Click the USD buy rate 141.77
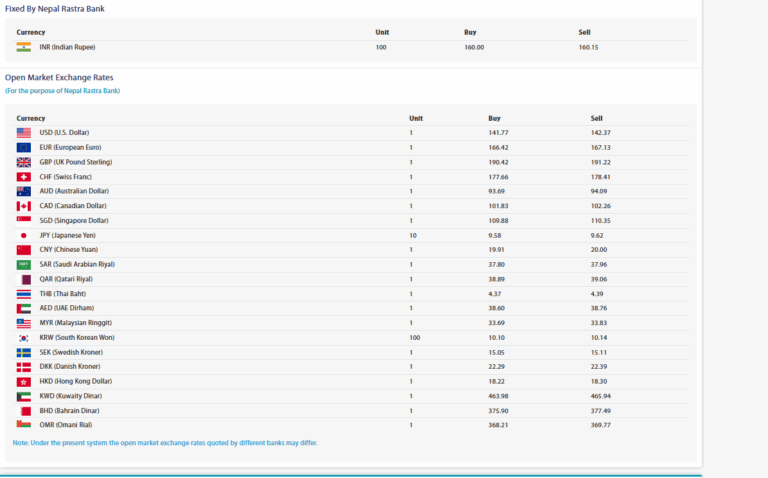768x478 pixels. [x=498, y=133]
